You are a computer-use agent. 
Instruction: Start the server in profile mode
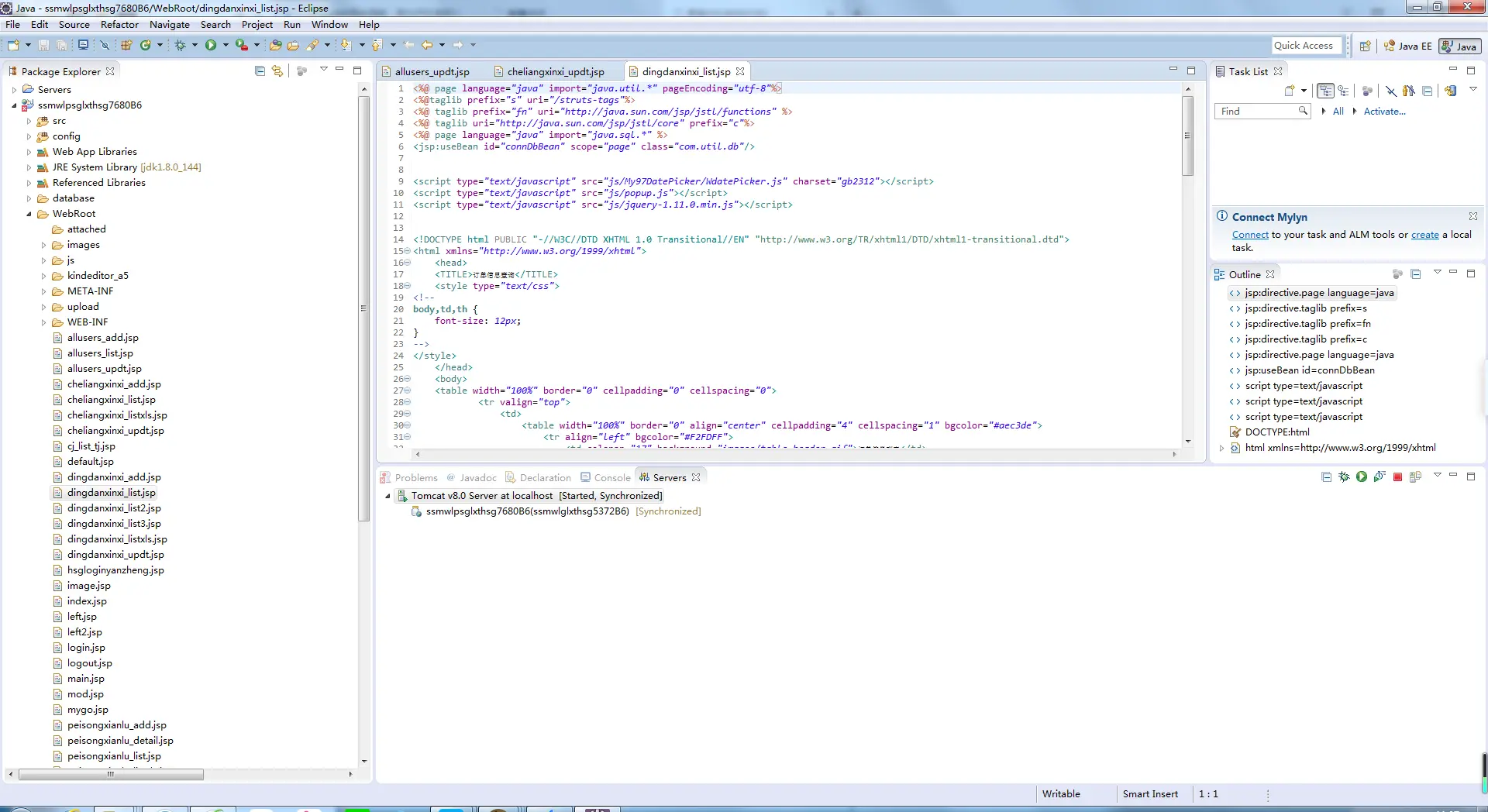click(1379, 477)
